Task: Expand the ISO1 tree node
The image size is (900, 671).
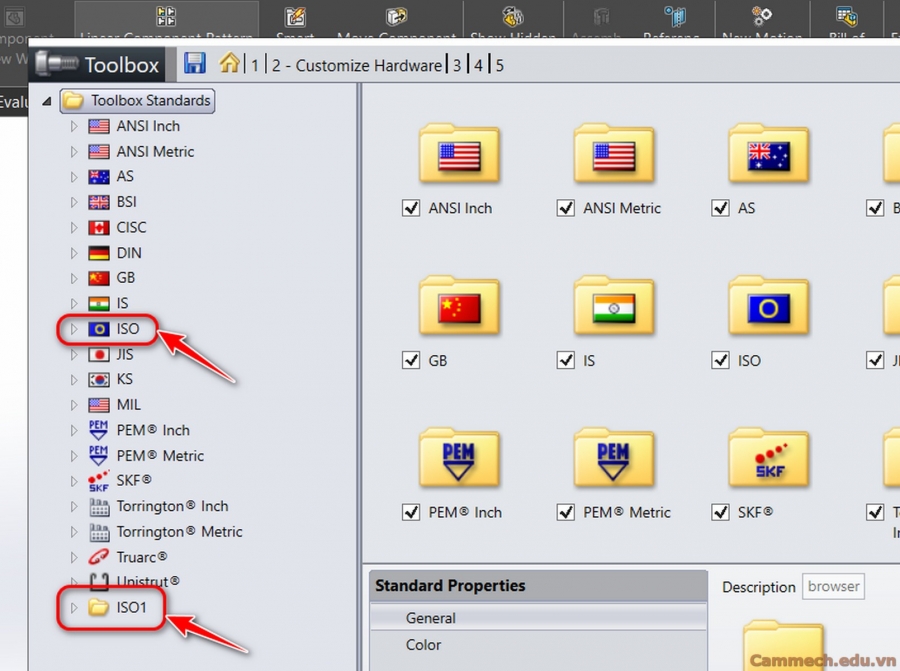Action: point(74,607)
